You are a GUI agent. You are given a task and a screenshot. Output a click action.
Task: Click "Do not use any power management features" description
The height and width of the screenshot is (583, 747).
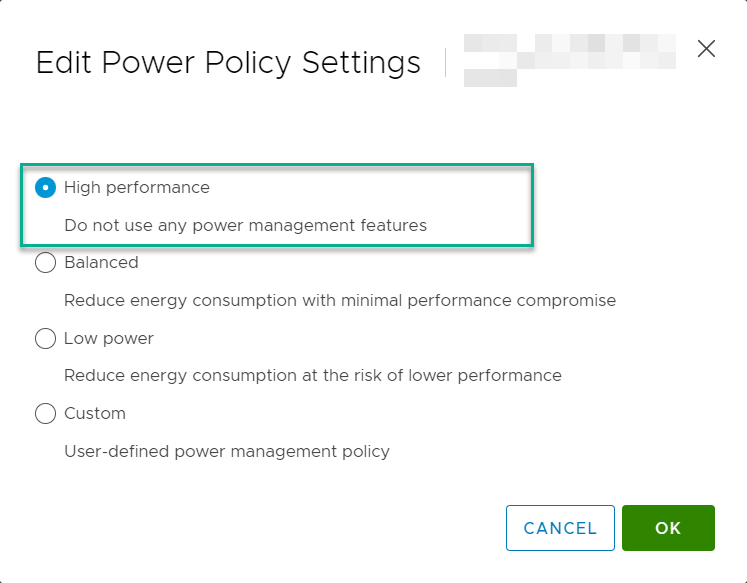coord(245,225)
